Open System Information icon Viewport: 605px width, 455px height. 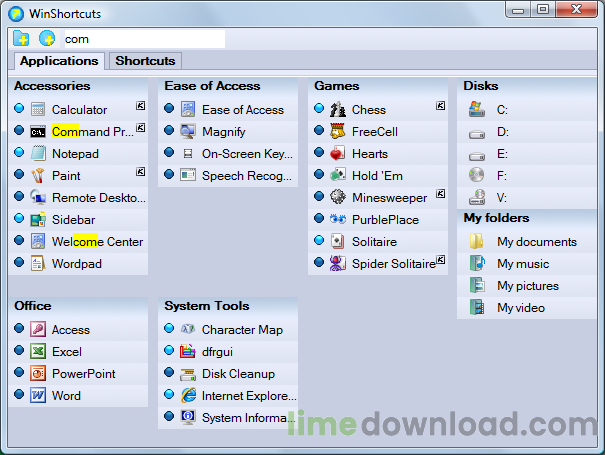(x=188, y=417)
